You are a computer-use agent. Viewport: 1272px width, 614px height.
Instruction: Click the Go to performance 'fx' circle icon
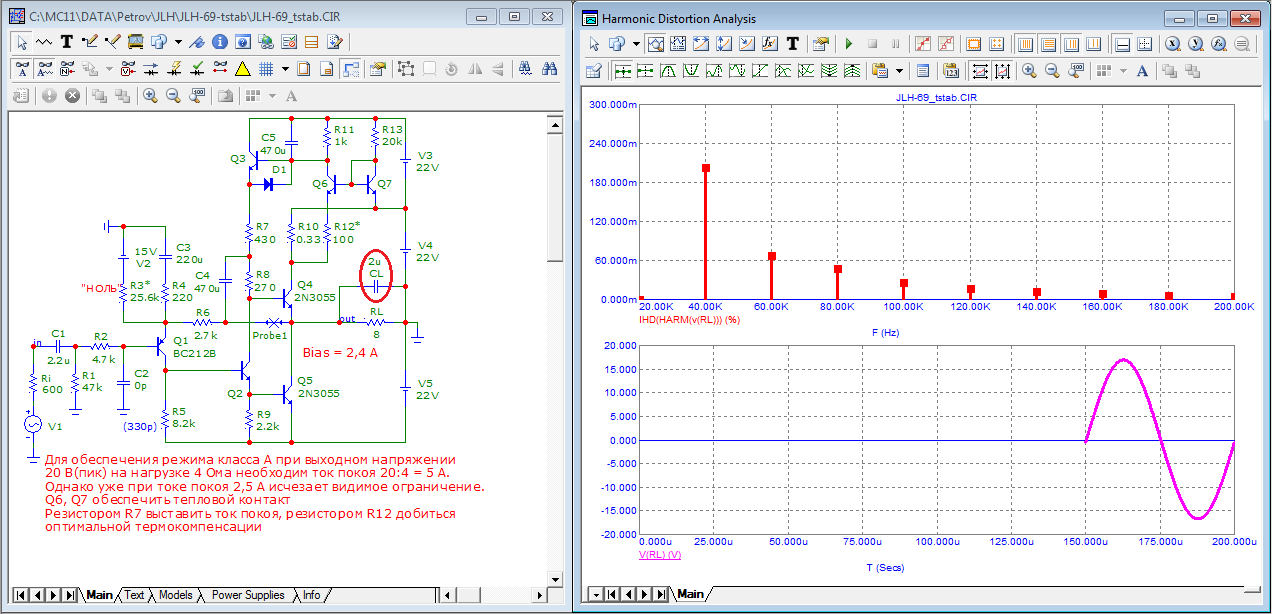click(1218, 44)
